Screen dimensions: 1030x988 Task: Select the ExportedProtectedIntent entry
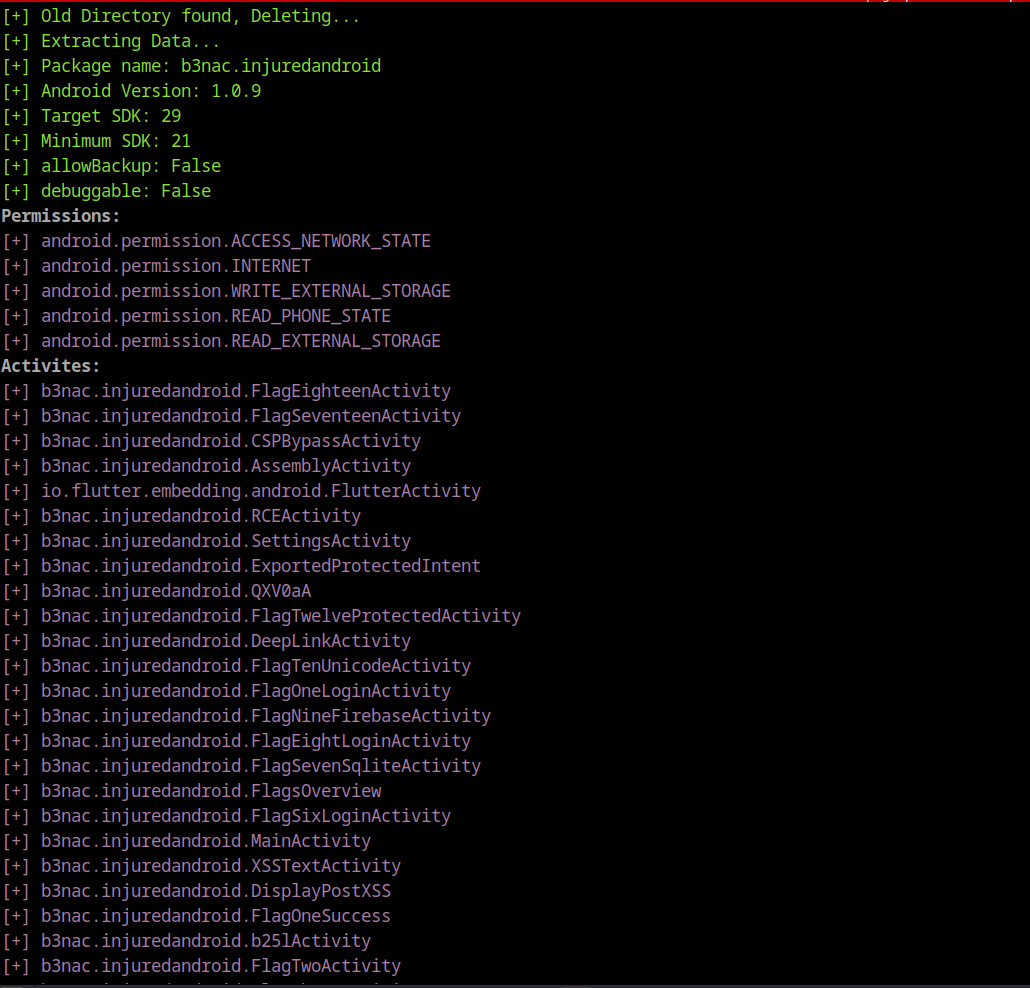[241, 566]
